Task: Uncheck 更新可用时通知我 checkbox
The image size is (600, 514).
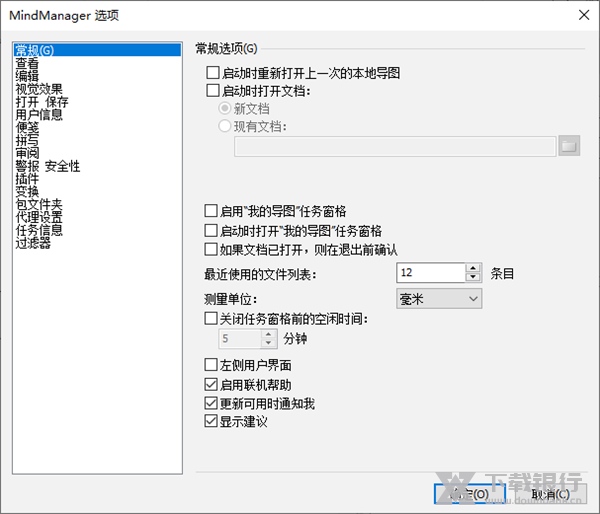Action: [211, 403]
